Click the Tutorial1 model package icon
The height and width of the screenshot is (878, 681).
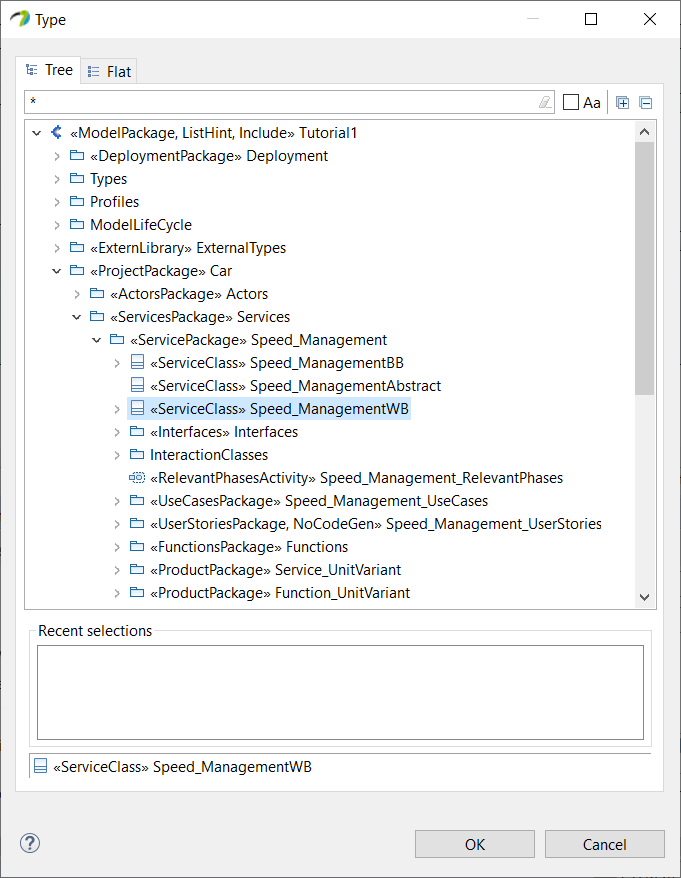point(57,132)
